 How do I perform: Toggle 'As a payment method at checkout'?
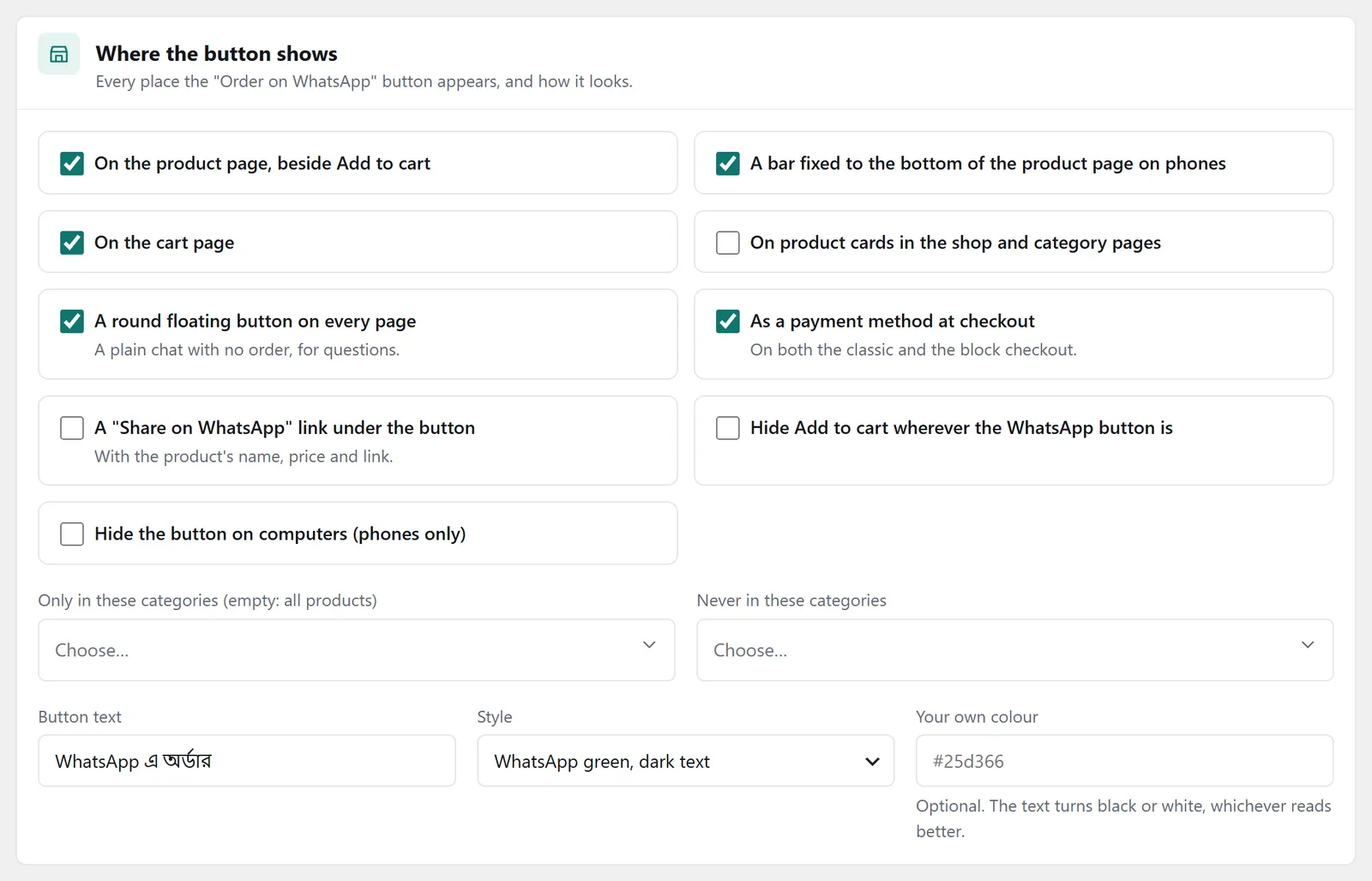click(x=728, y=321)
